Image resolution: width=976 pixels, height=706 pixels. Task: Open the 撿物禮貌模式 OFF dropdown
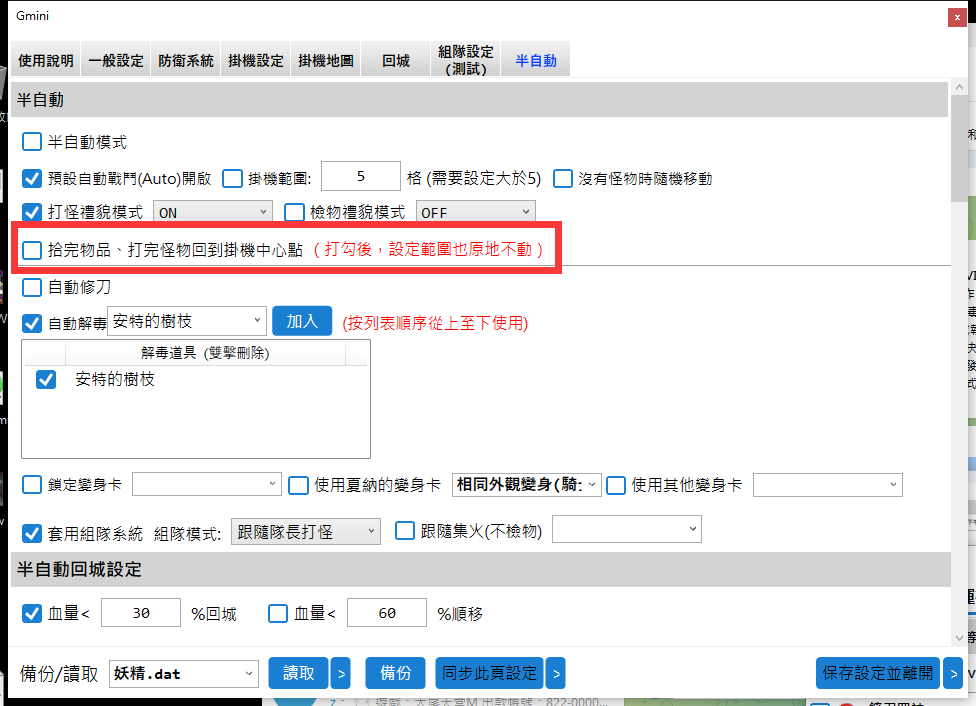pos(476,212)
